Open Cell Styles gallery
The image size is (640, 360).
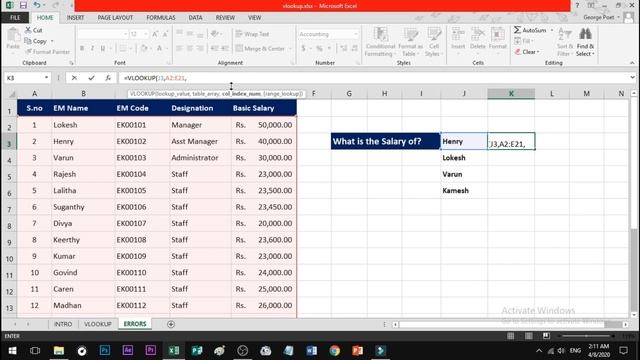coord(434,42)
